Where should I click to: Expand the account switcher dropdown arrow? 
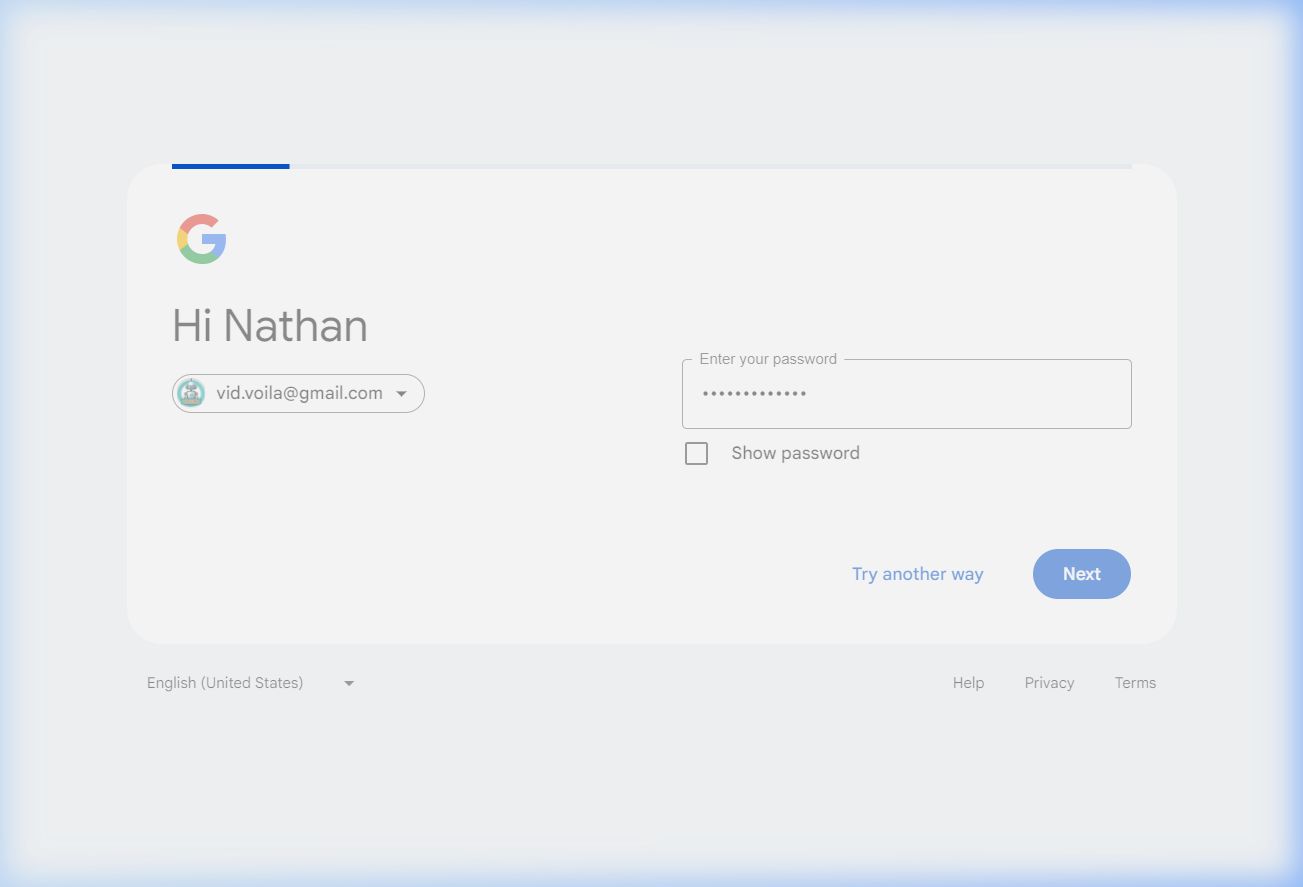point(401,394)
